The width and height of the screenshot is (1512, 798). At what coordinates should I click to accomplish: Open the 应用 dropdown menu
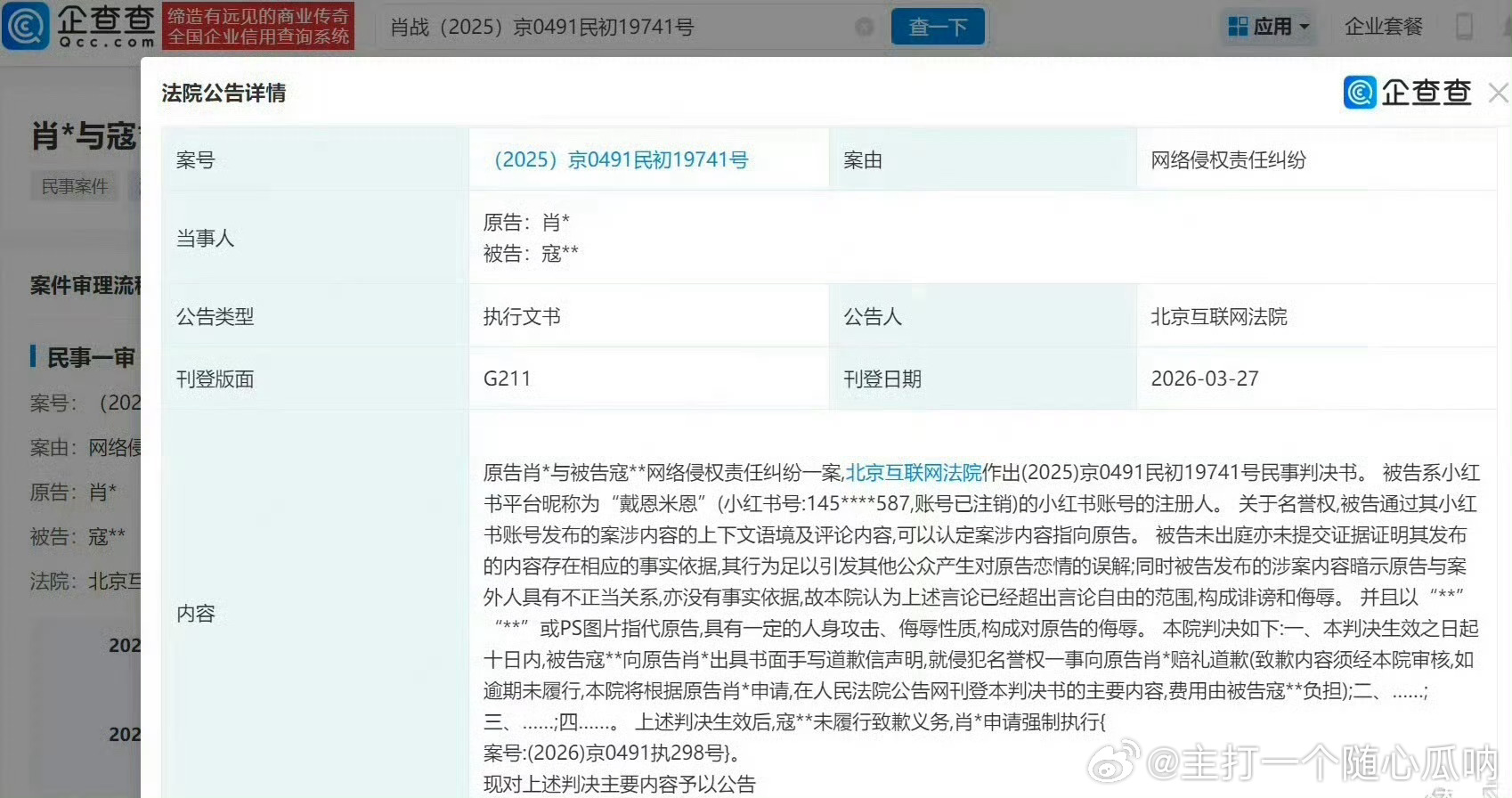[1269, 27]
